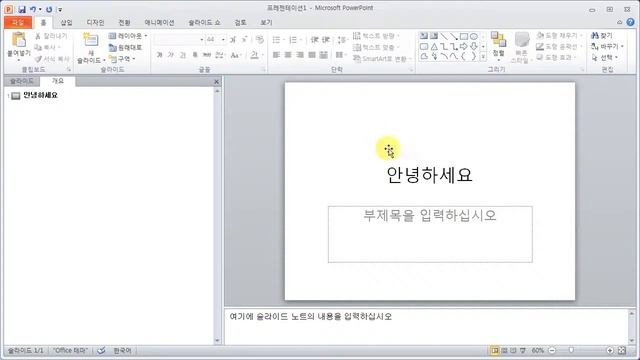
Task: Click 잘라내기 (Cut) in the clipboard group
Action: pyautogui.click(x=51, y=36)
